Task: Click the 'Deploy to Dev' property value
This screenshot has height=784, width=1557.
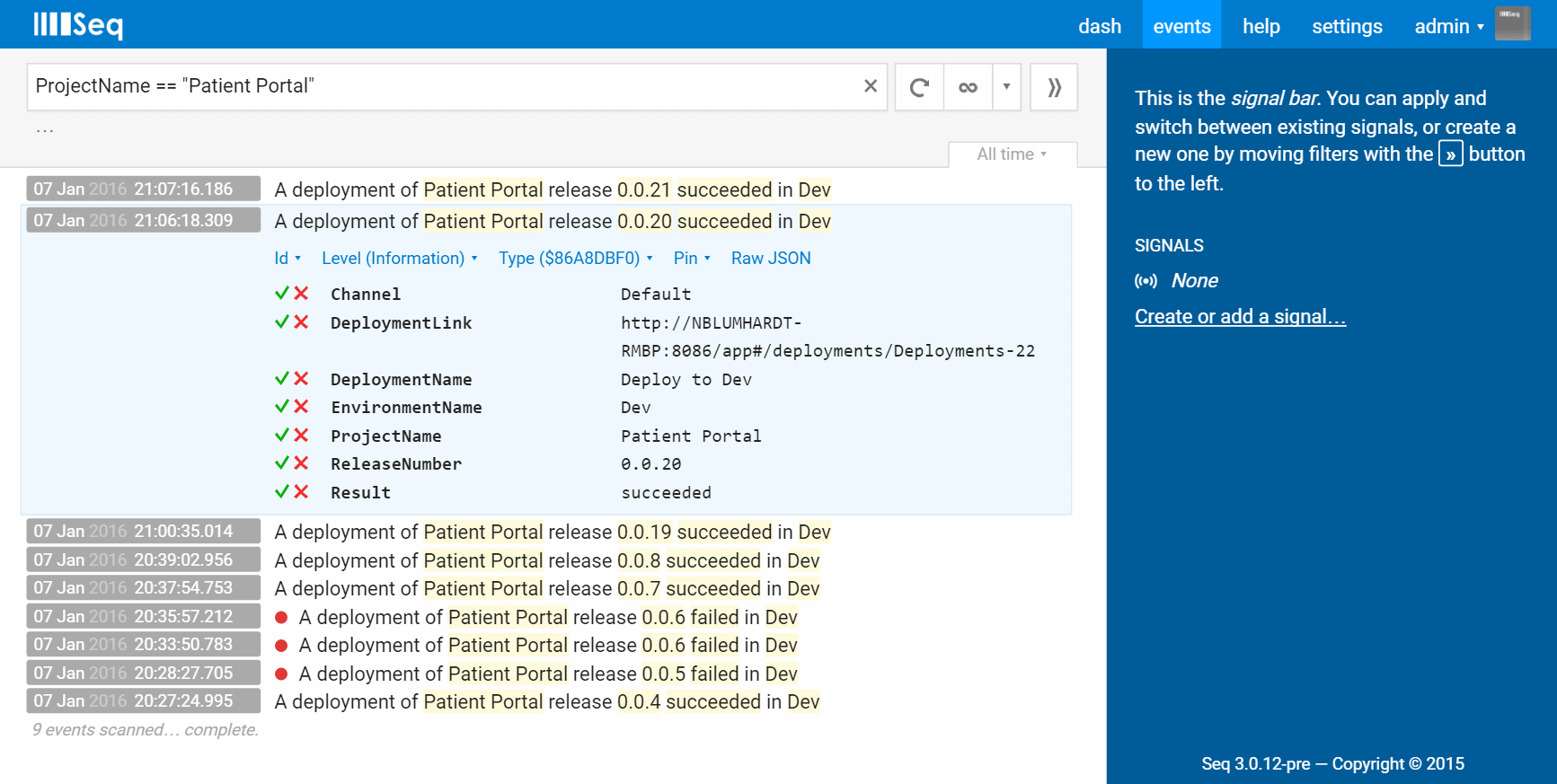Action: (686, 379)
